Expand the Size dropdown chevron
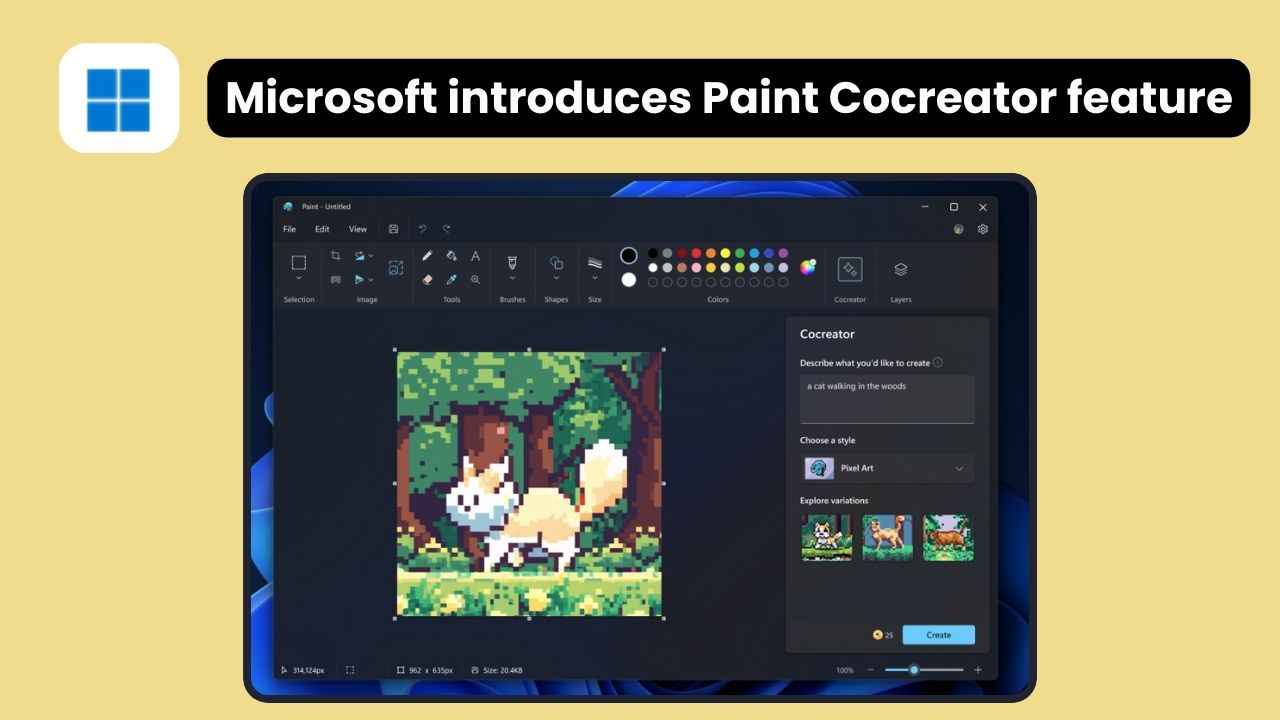This screenshot has width=1280, height=720. tap(595, 278)
